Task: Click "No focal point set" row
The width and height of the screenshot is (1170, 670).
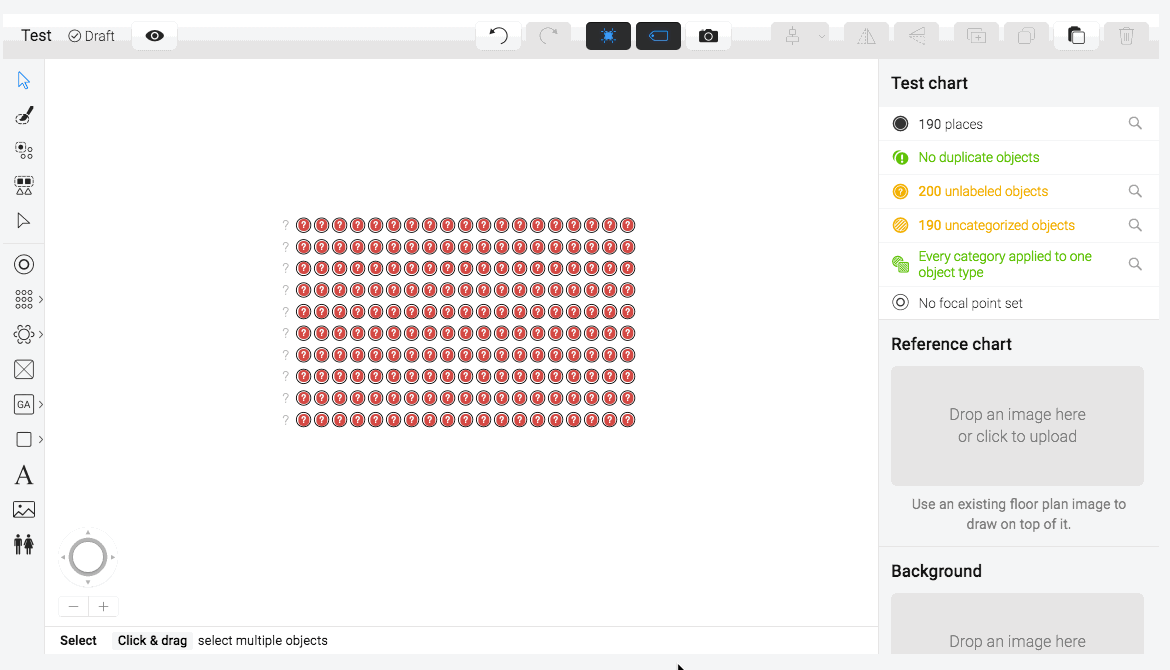Action: coord(1019,303)
